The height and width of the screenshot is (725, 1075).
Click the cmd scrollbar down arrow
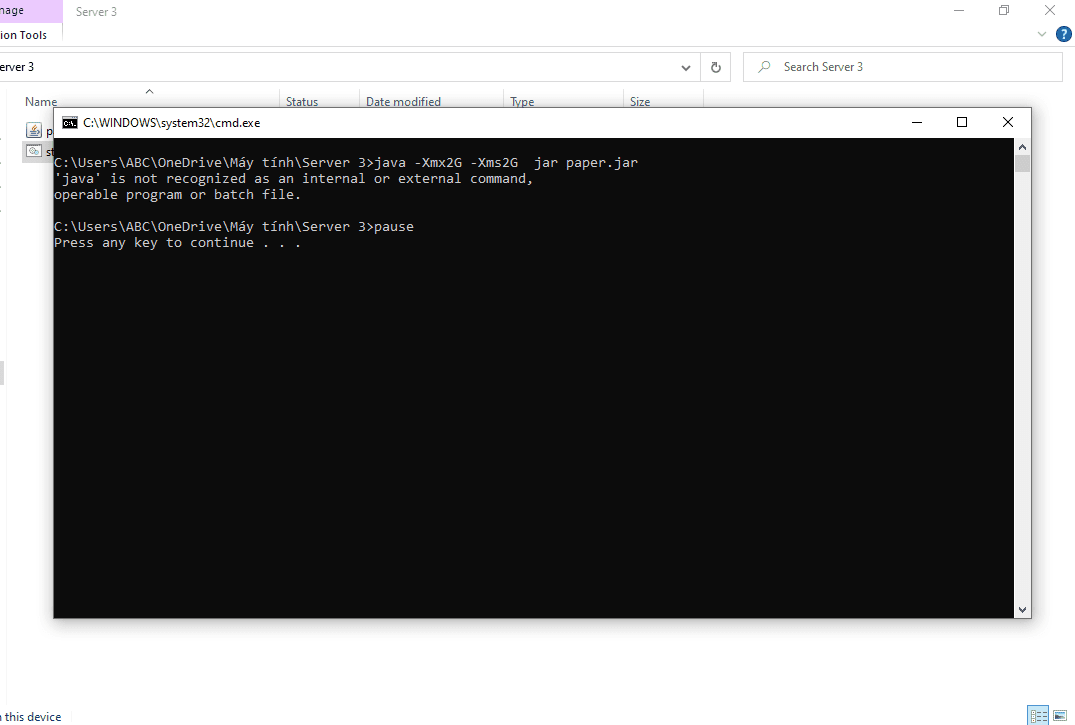pos(1022,609)
